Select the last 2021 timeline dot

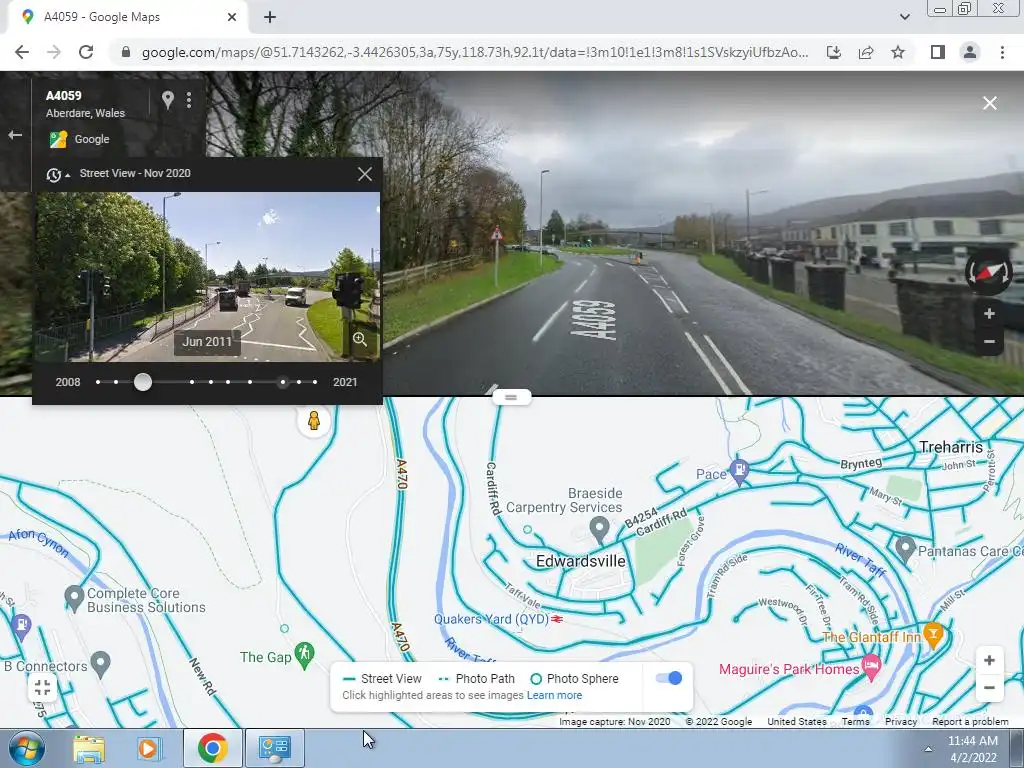click(315, 382)
